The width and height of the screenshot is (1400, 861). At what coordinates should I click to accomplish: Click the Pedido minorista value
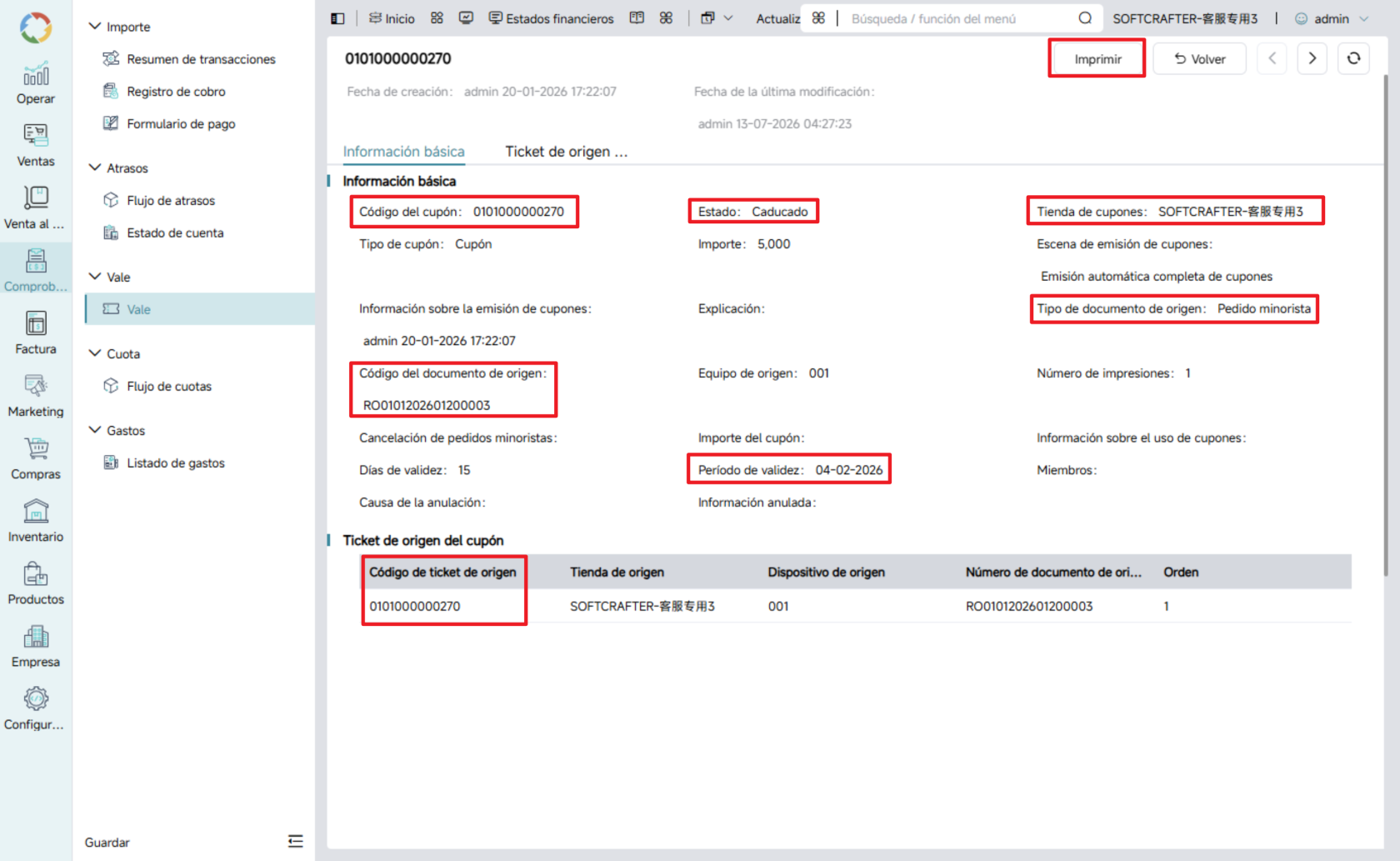tap(1264, 309)
